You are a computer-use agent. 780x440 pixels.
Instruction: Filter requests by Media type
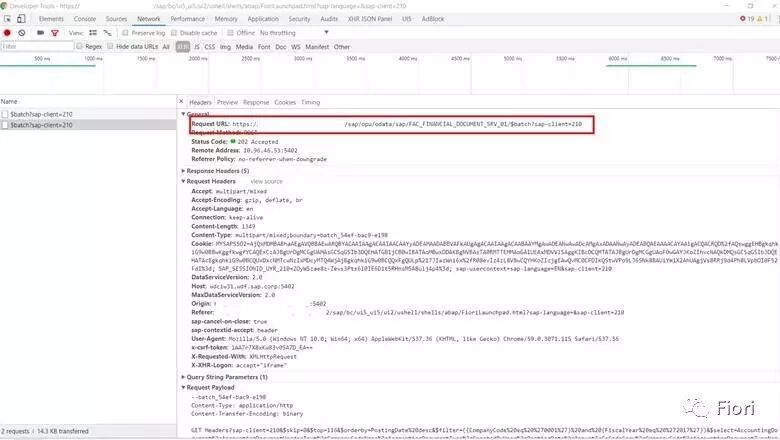244,47
